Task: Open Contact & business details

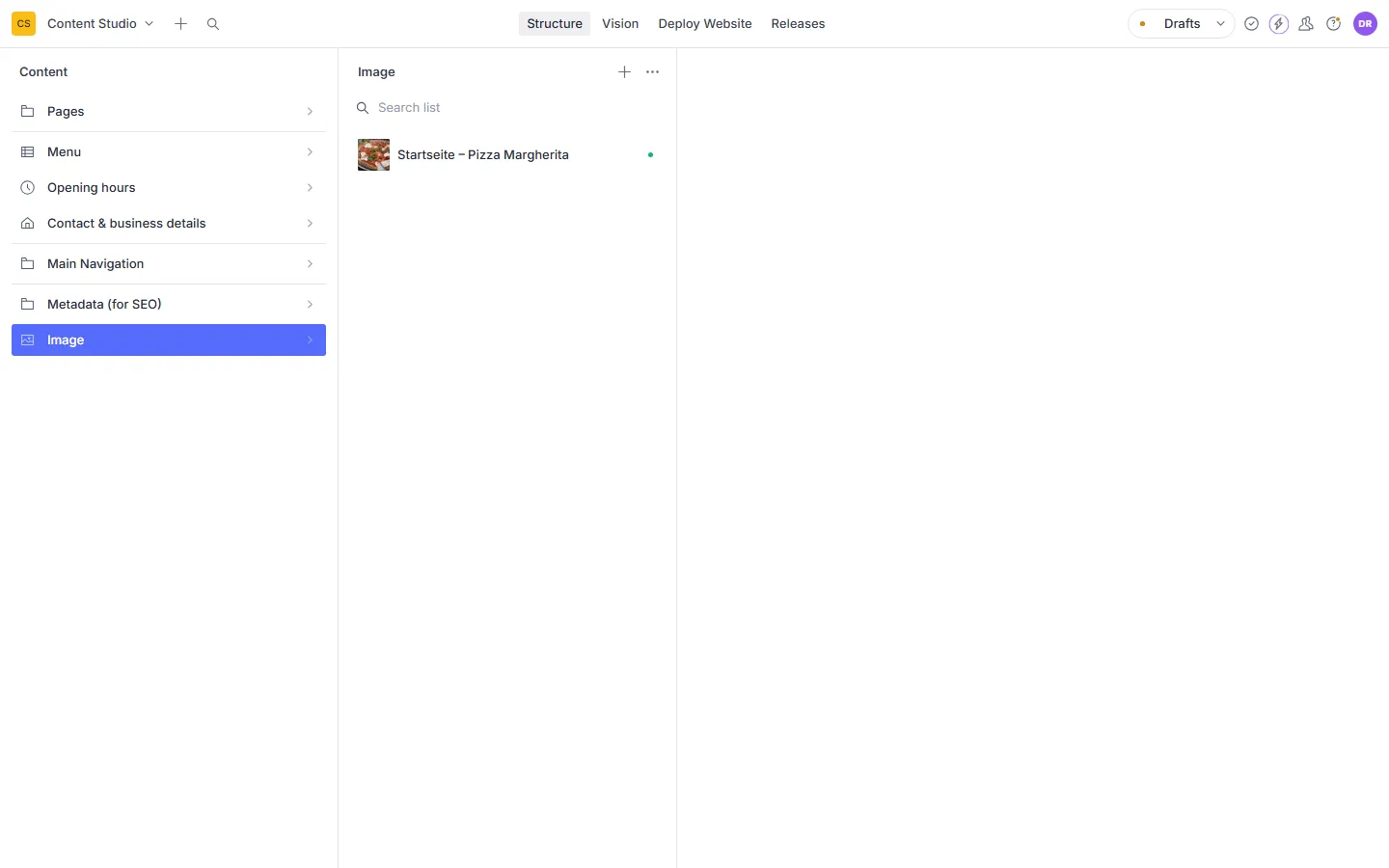Action: 169,223
